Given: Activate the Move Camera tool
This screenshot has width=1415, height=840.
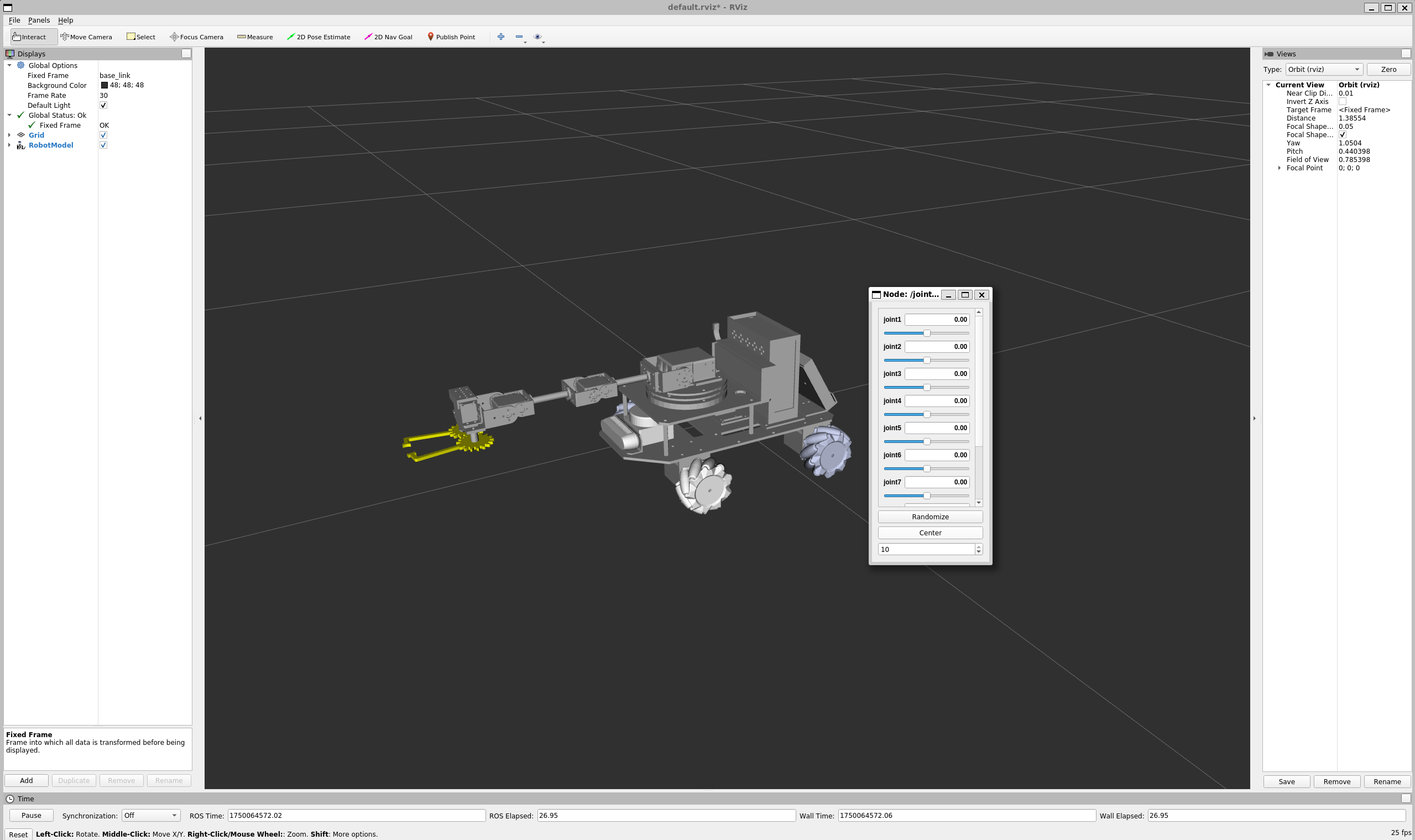Looking at the screenshot, I should click(x=86, y=36).
